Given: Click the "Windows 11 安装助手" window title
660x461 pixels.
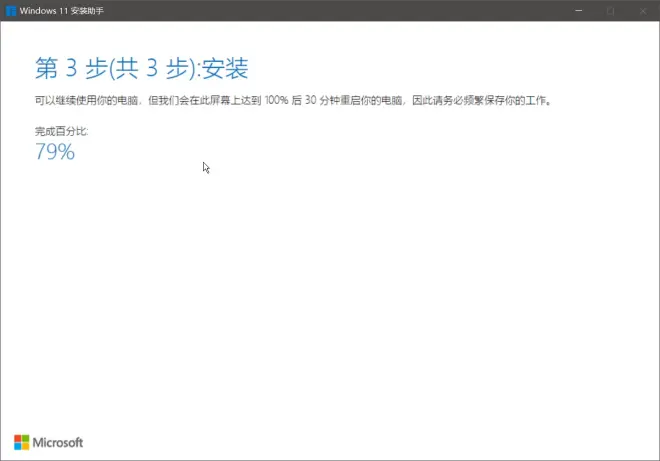Looking at the screenshot, I should (61, 11).
